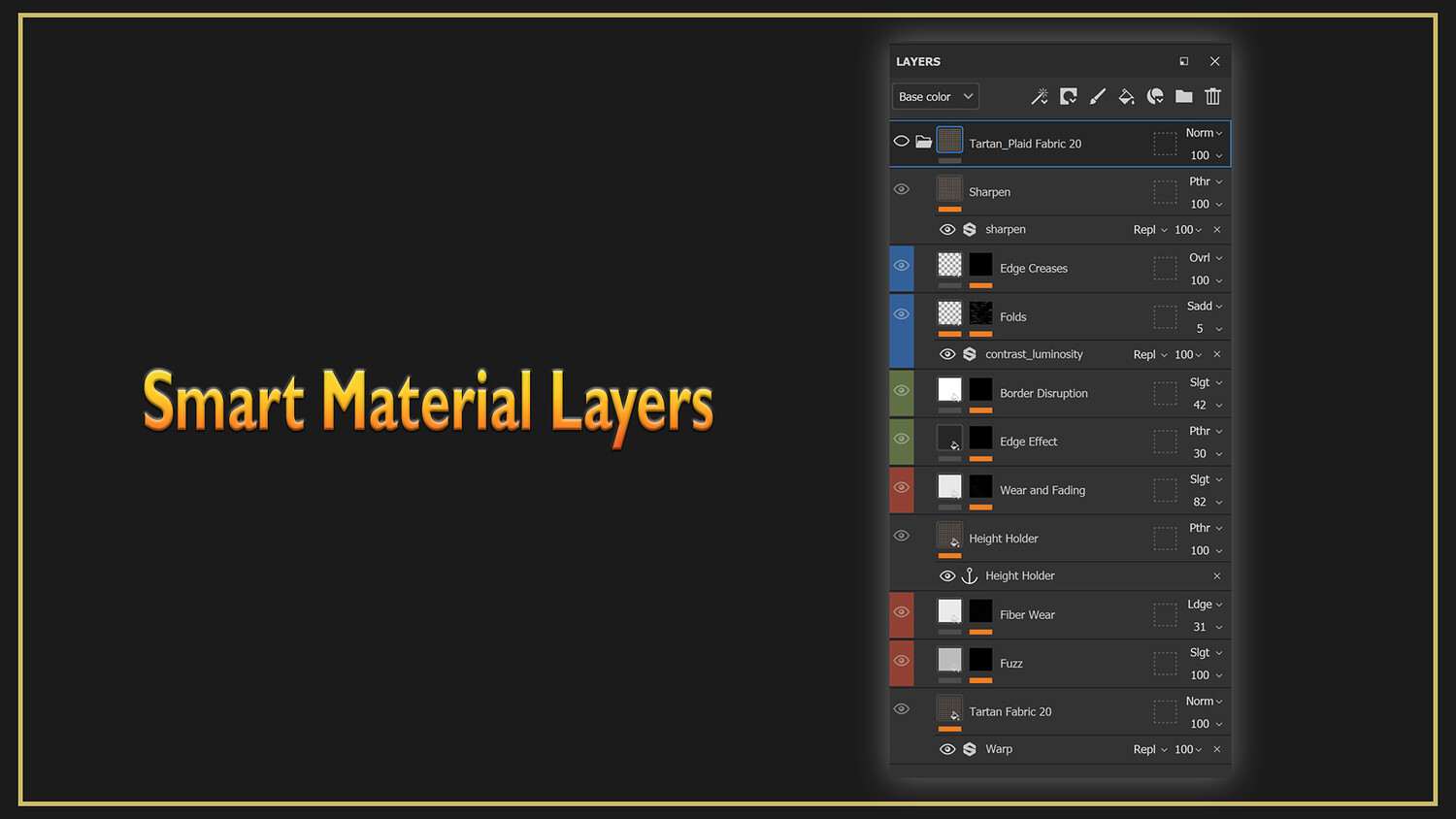This screenshot has height=819, width=1456.
Task: Click the Folds layer mask thumbnail
Action: [981, 313]
